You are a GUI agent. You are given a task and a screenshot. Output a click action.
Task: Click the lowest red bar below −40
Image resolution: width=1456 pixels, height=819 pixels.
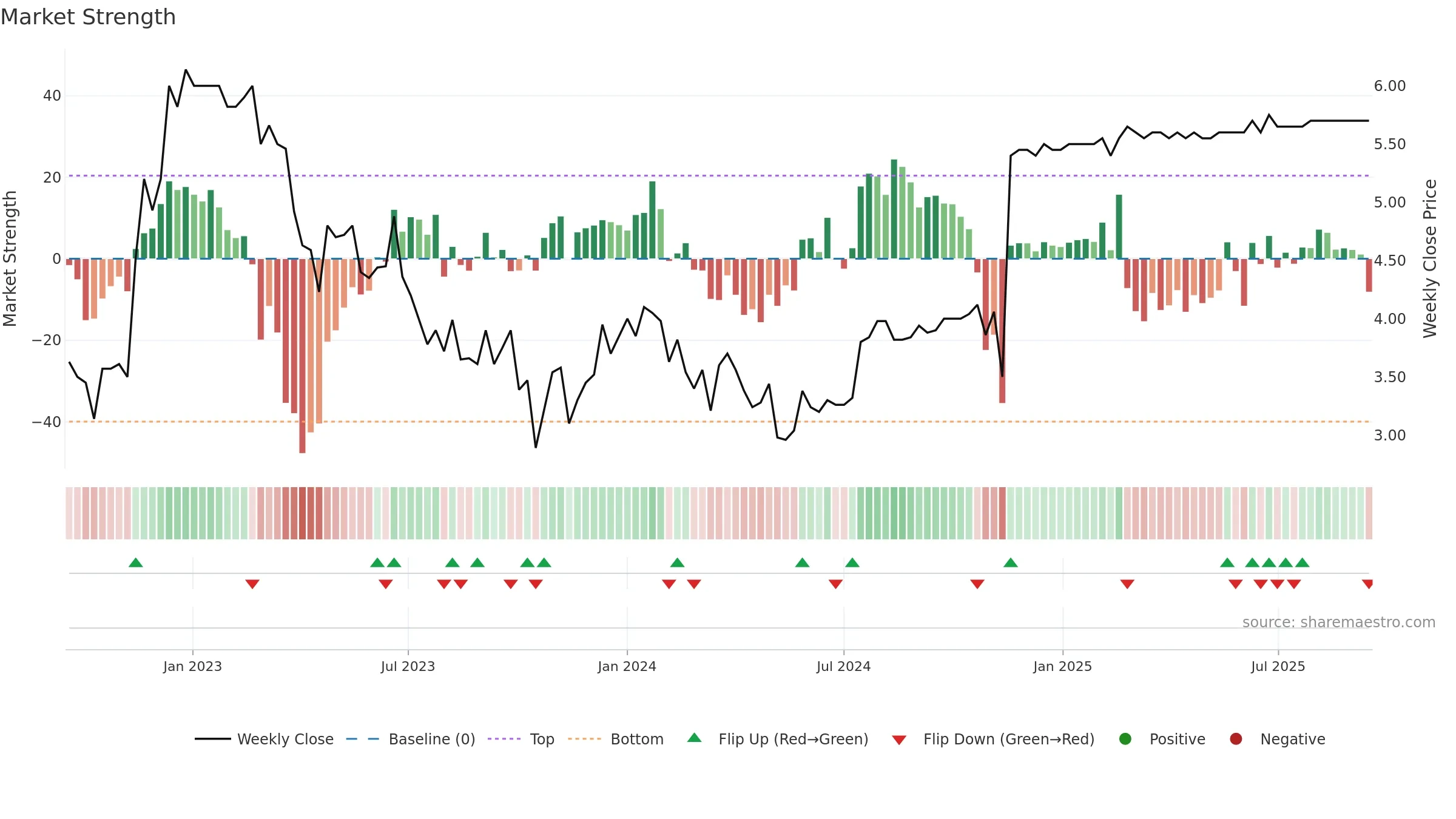302,356
